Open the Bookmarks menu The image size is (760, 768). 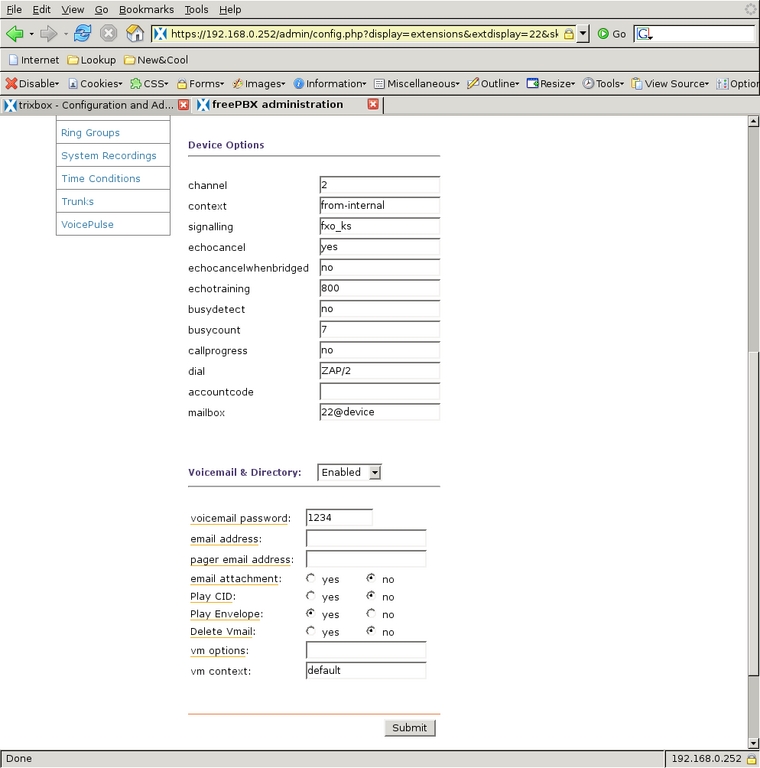click(x=146, y=9)
